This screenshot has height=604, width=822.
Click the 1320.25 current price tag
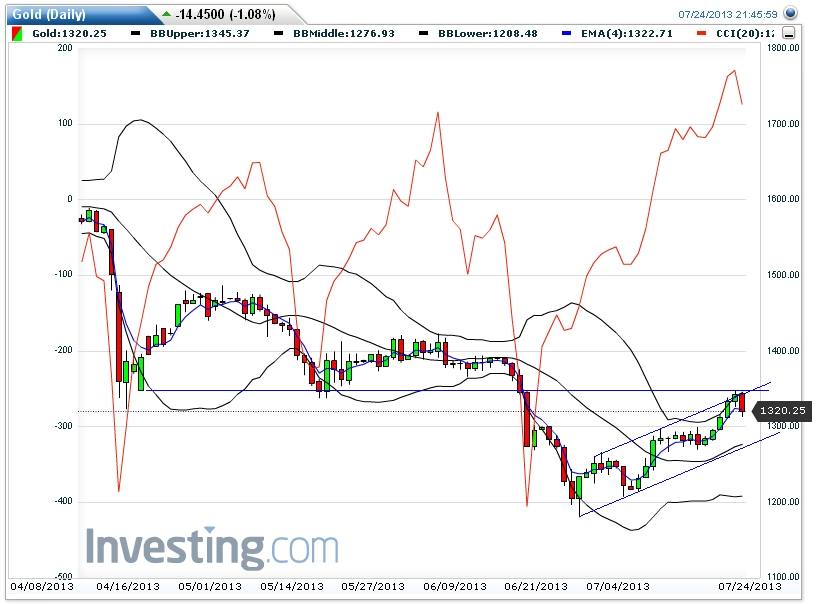point(782,410)
